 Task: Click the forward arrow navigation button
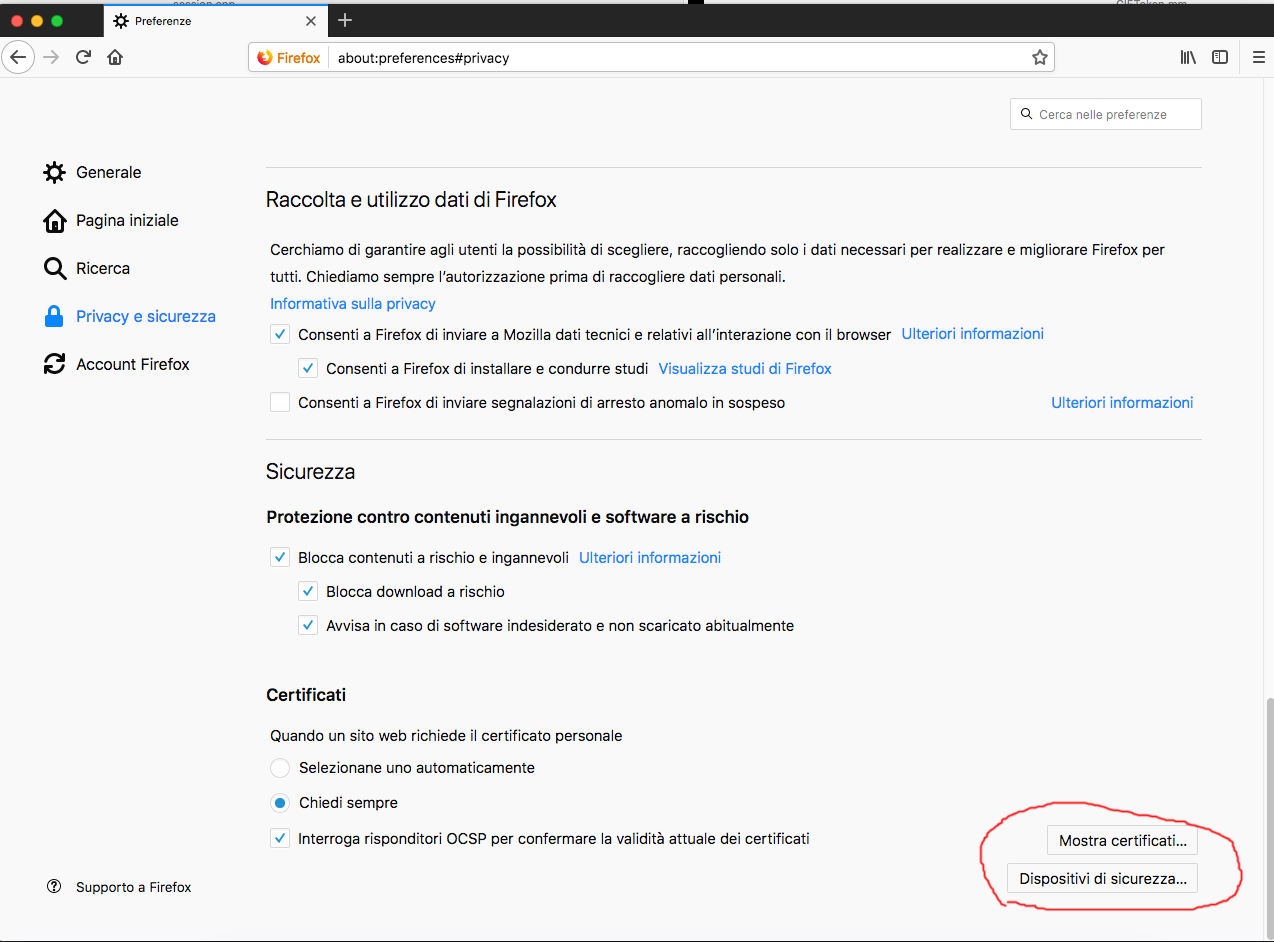coord(51,57)
